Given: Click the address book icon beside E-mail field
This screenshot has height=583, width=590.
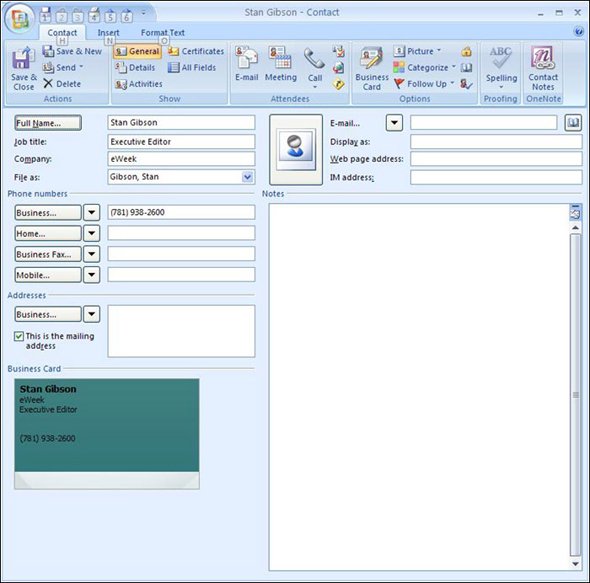Looking at the screenshot, I should 573,123.
